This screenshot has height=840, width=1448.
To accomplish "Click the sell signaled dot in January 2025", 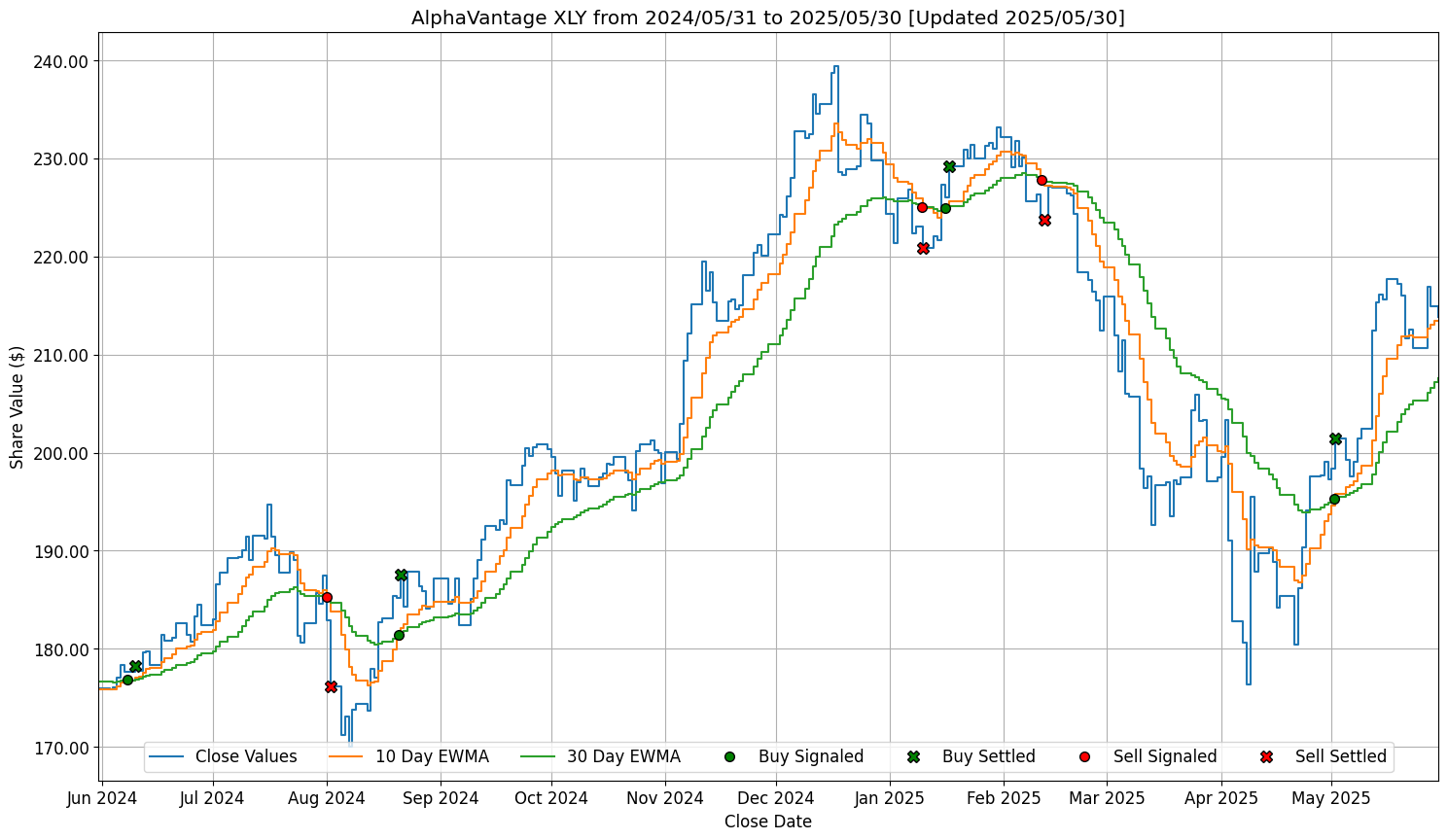I will click(922, 207).
